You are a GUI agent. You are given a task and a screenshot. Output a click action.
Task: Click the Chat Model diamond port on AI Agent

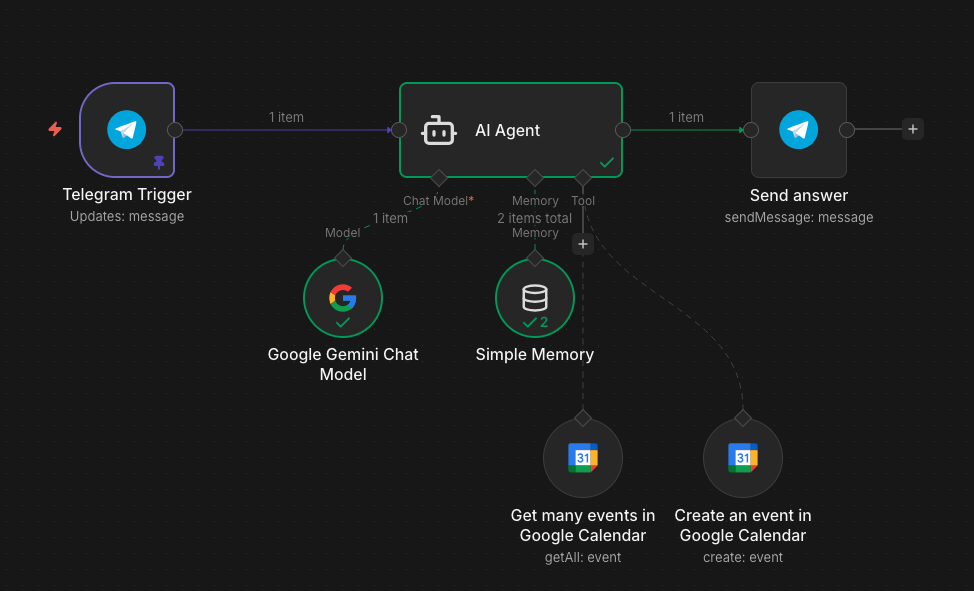point(439,178)
